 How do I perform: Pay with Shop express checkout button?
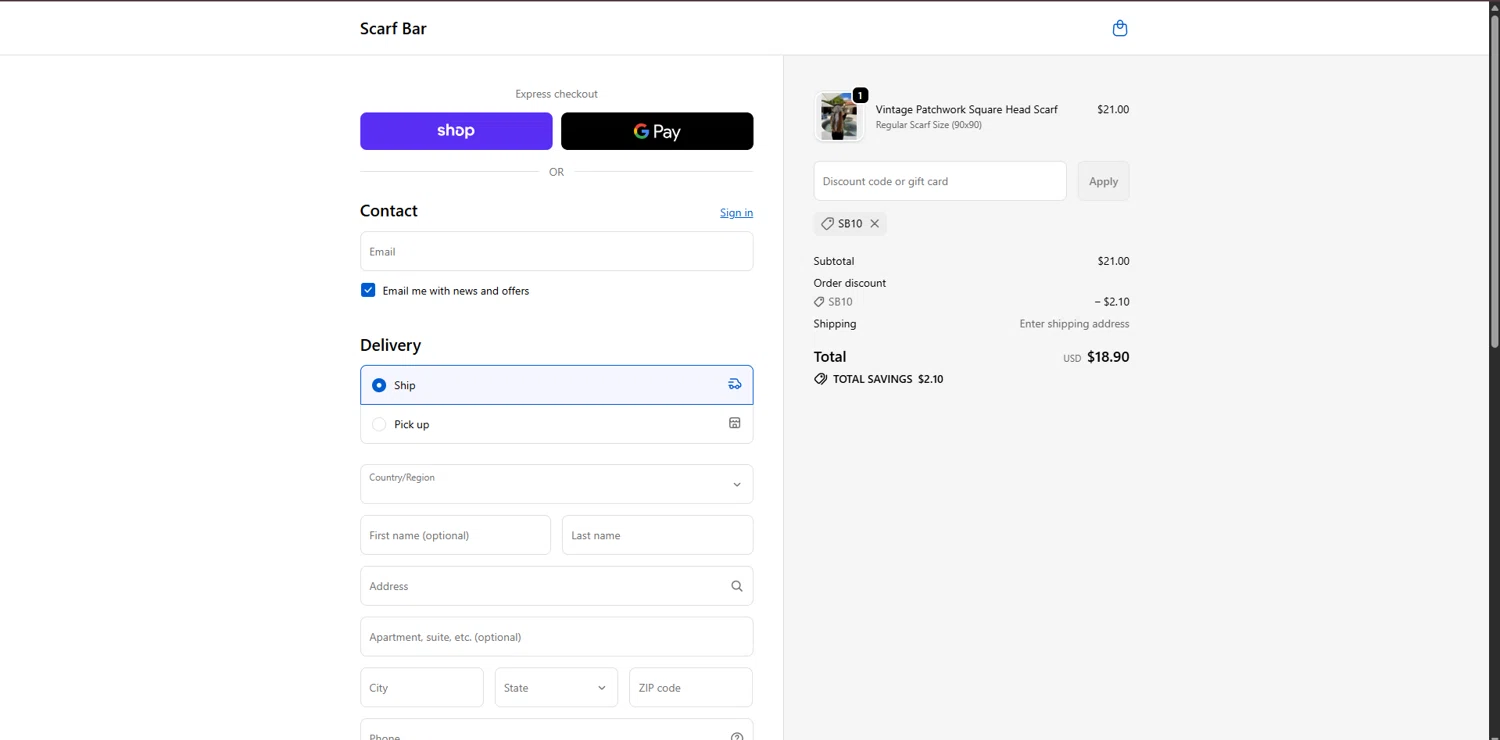click(x=456, y=131)
